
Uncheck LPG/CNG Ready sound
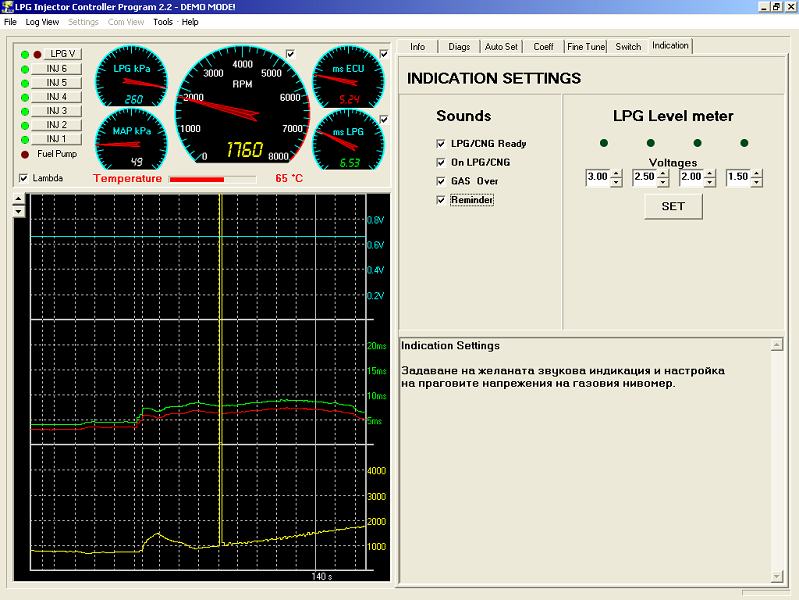click(441, 144)
